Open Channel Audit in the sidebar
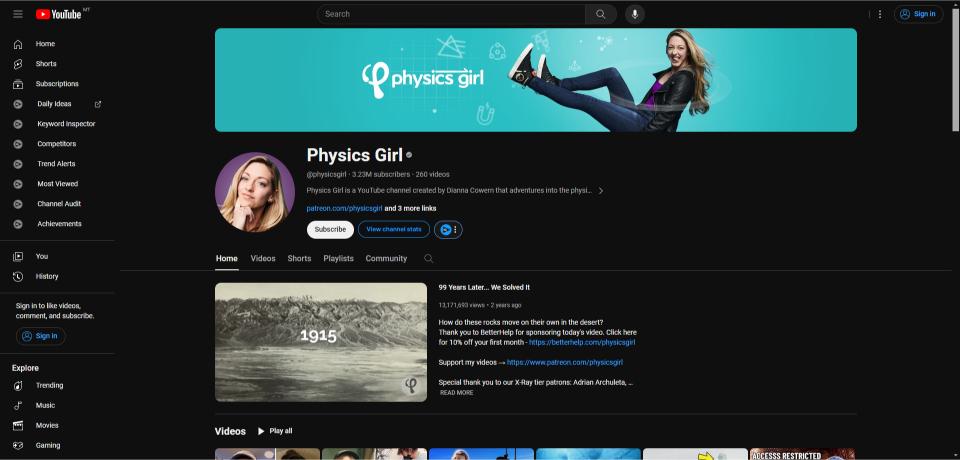The width and height of the screenshot is (960, 460). coord(58,204)
